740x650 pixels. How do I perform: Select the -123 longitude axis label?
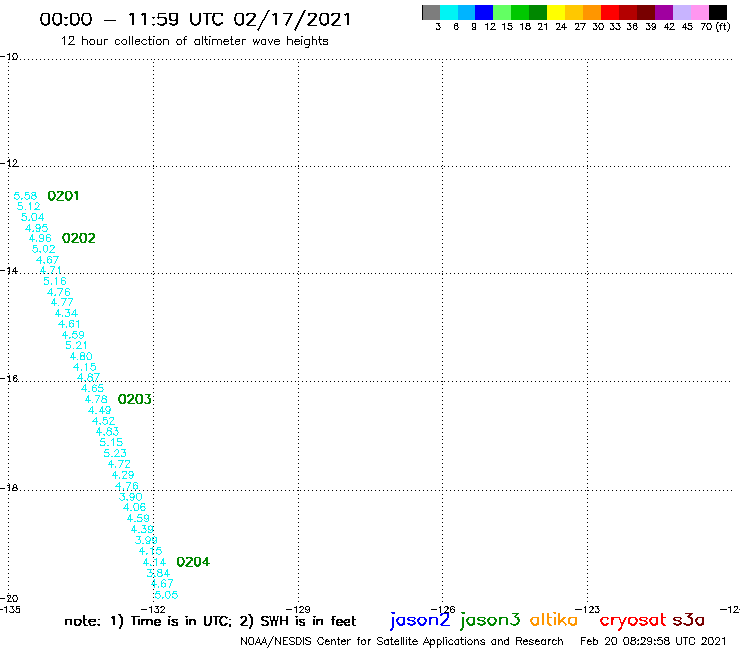point(588,609)
